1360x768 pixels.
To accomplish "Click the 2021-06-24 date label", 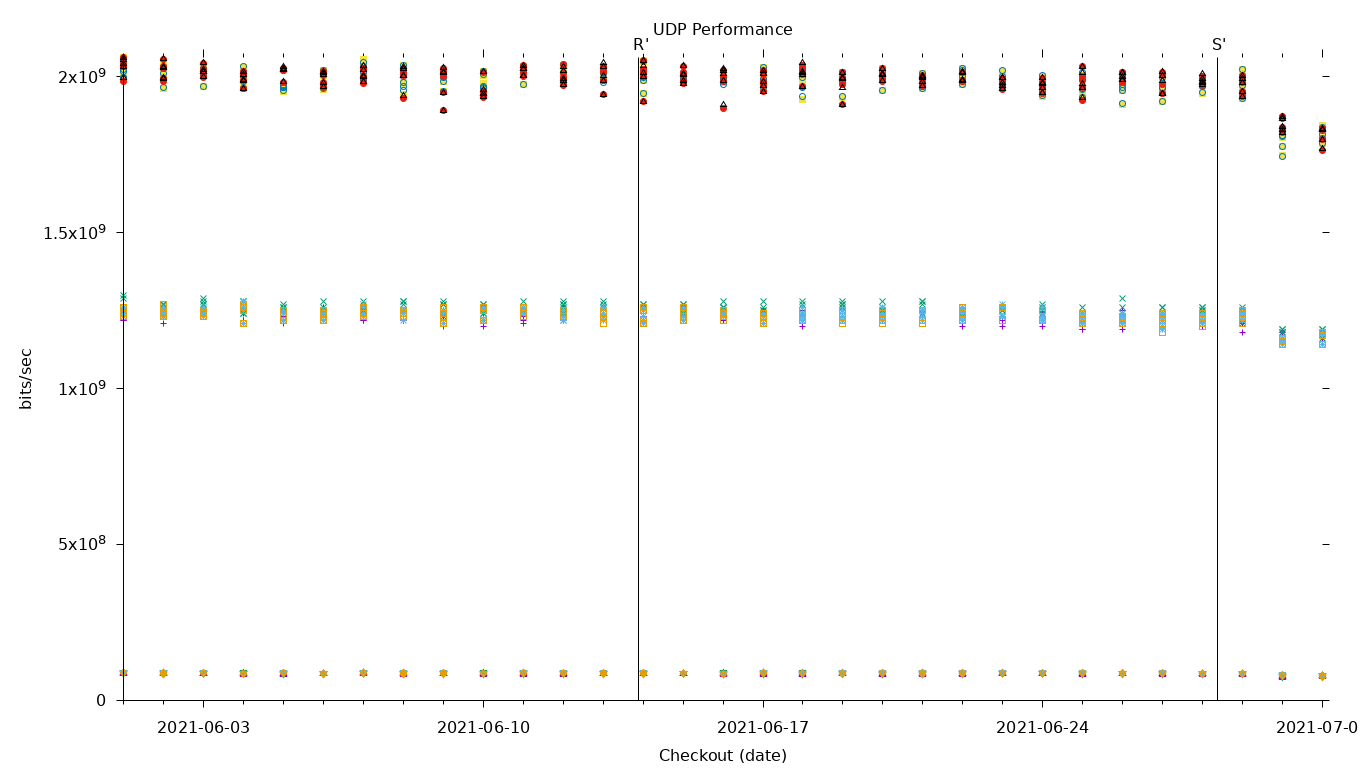I will click(1042, 727).
